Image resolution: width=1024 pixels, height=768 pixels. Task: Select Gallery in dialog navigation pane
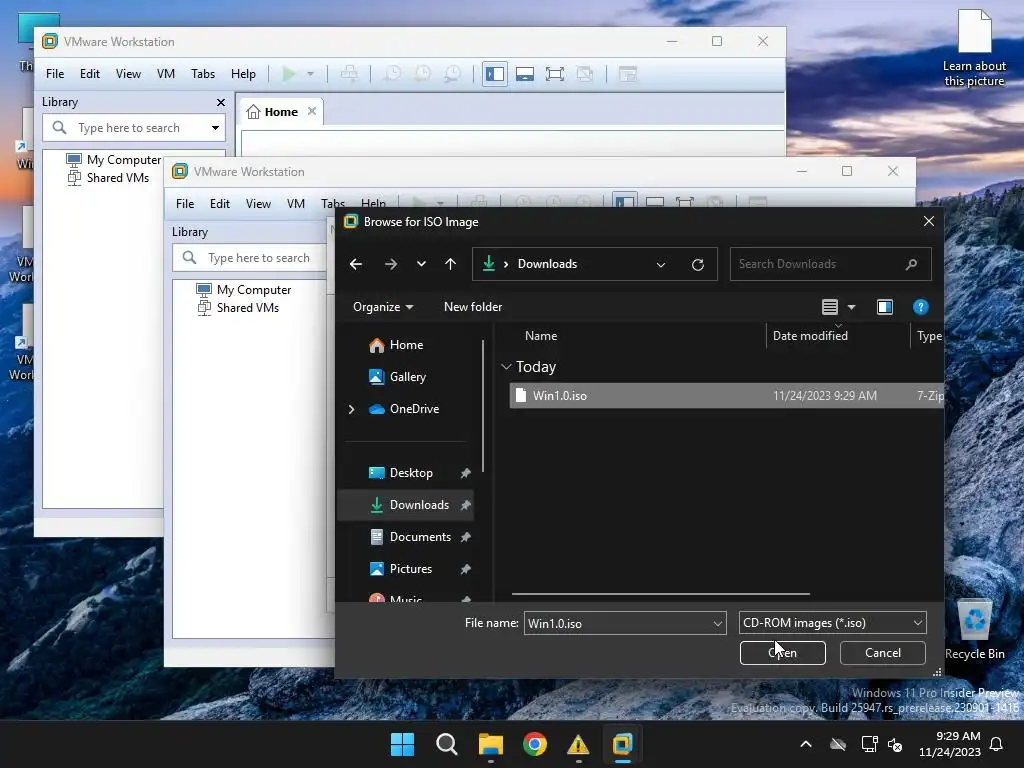coord(408,377)
